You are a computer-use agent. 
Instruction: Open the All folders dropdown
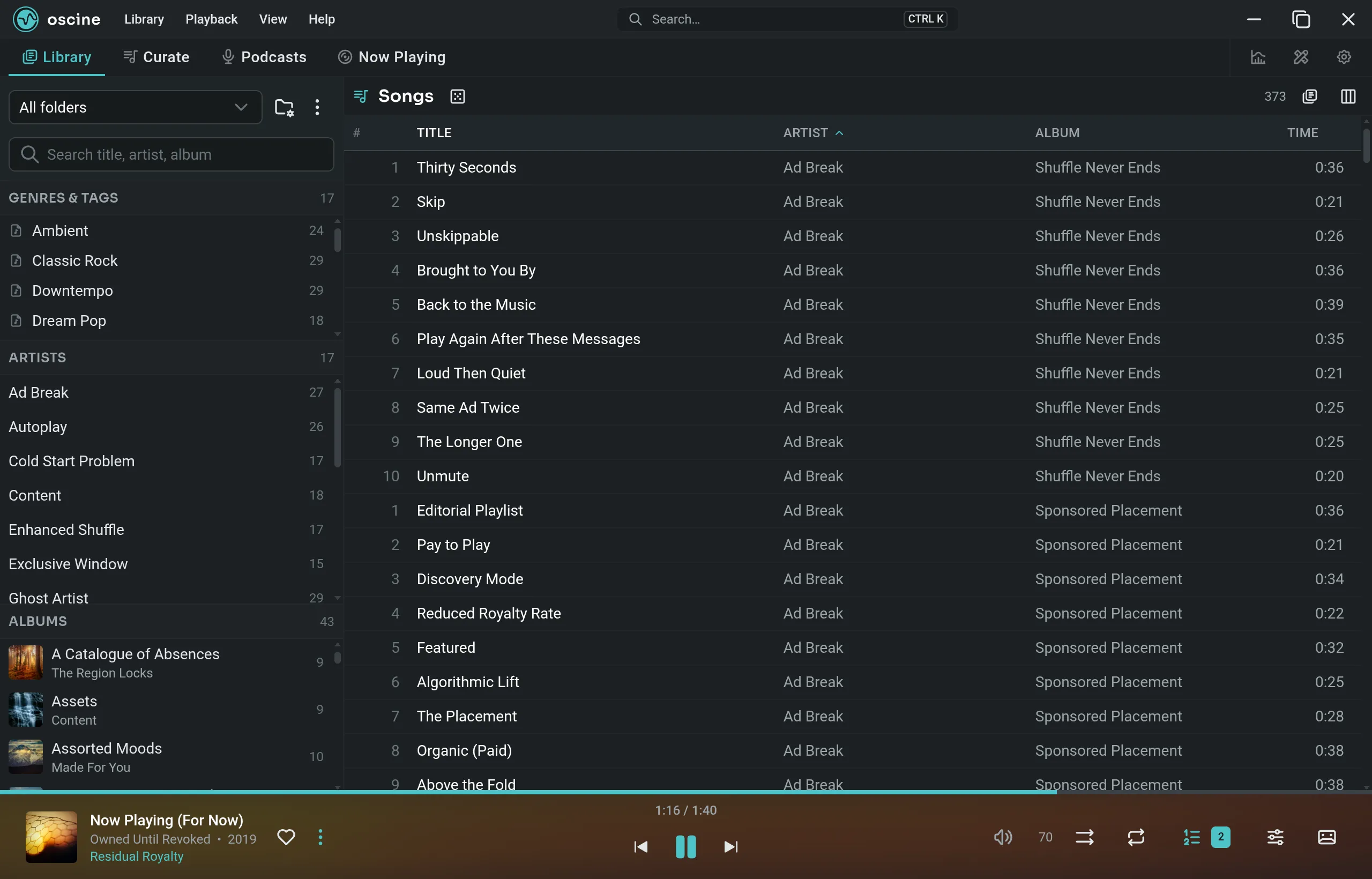[135, 107]
